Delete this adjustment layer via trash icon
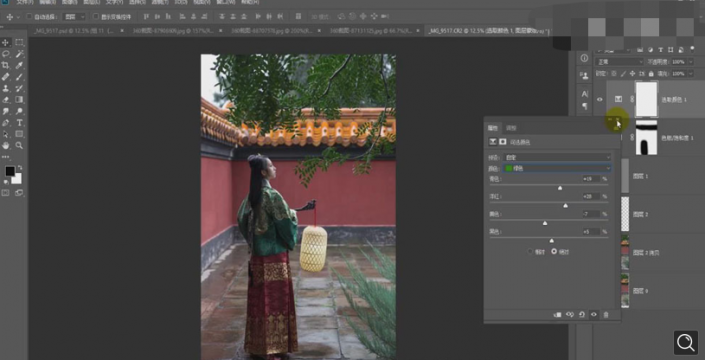The height and width of the screenshot is (360, 705). pos(606,315)
